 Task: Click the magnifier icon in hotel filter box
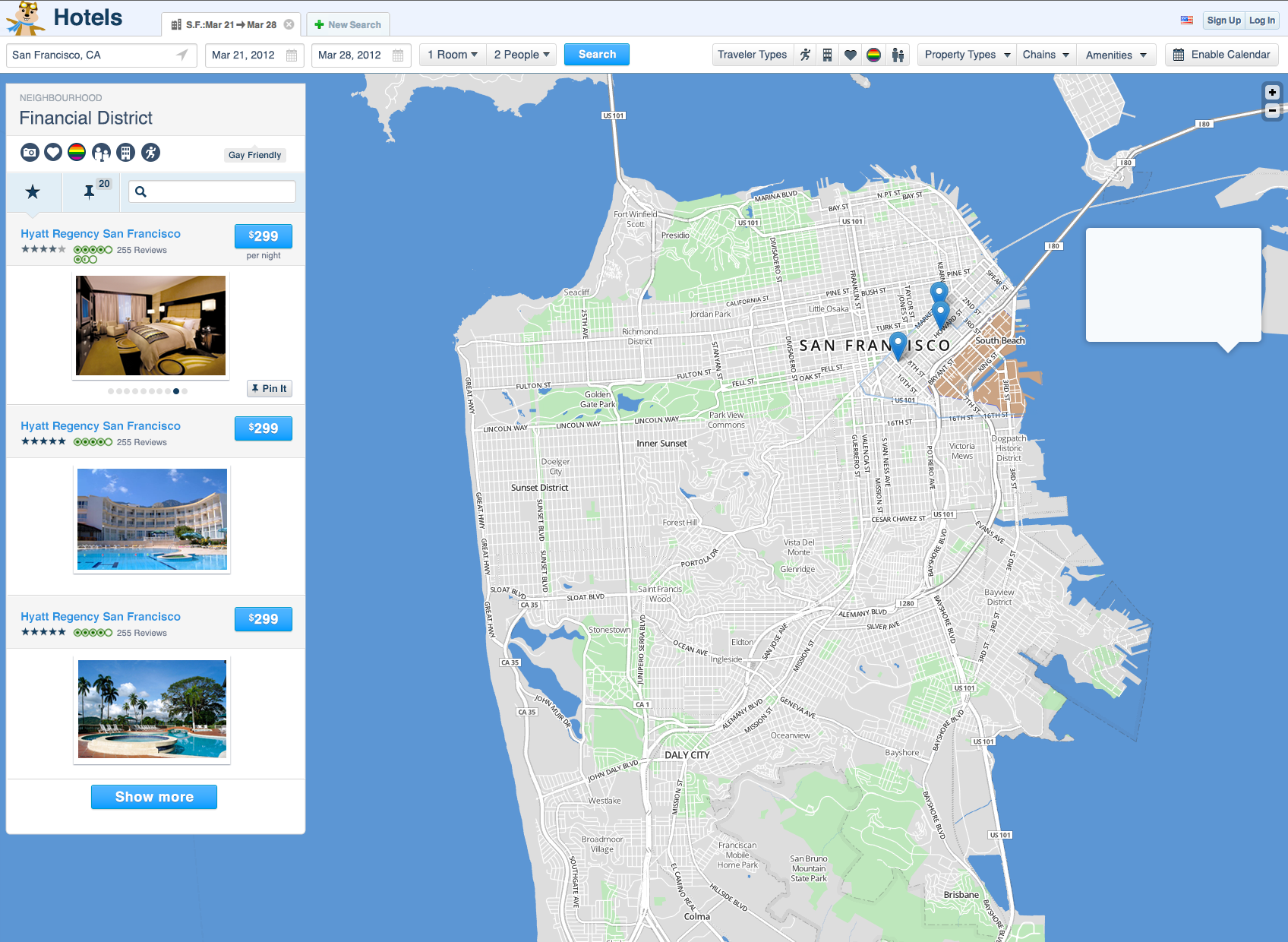tap(140, 191)
